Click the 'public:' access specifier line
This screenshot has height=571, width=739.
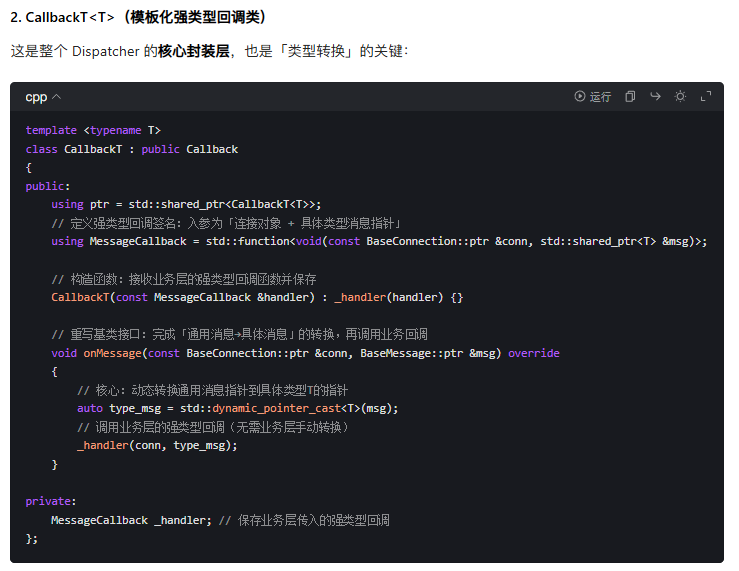(48, 186)
